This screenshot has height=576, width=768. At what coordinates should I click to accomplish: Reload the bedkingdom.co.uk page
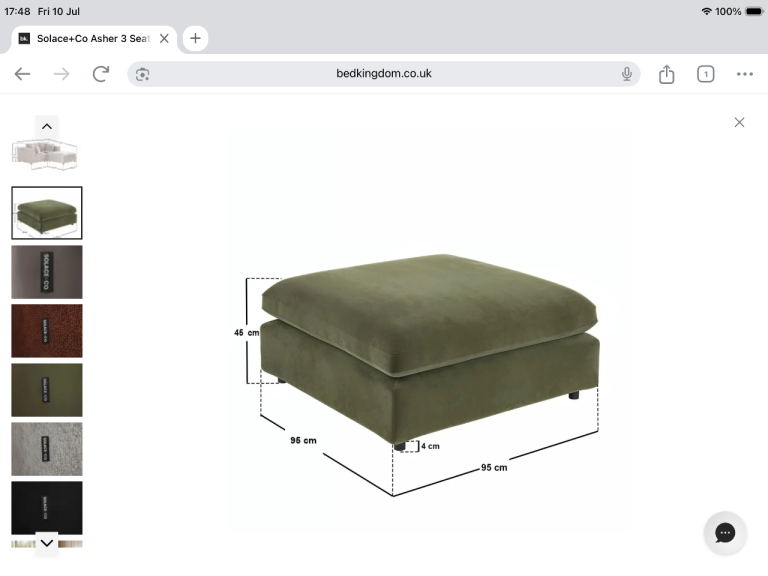(101, 74)
